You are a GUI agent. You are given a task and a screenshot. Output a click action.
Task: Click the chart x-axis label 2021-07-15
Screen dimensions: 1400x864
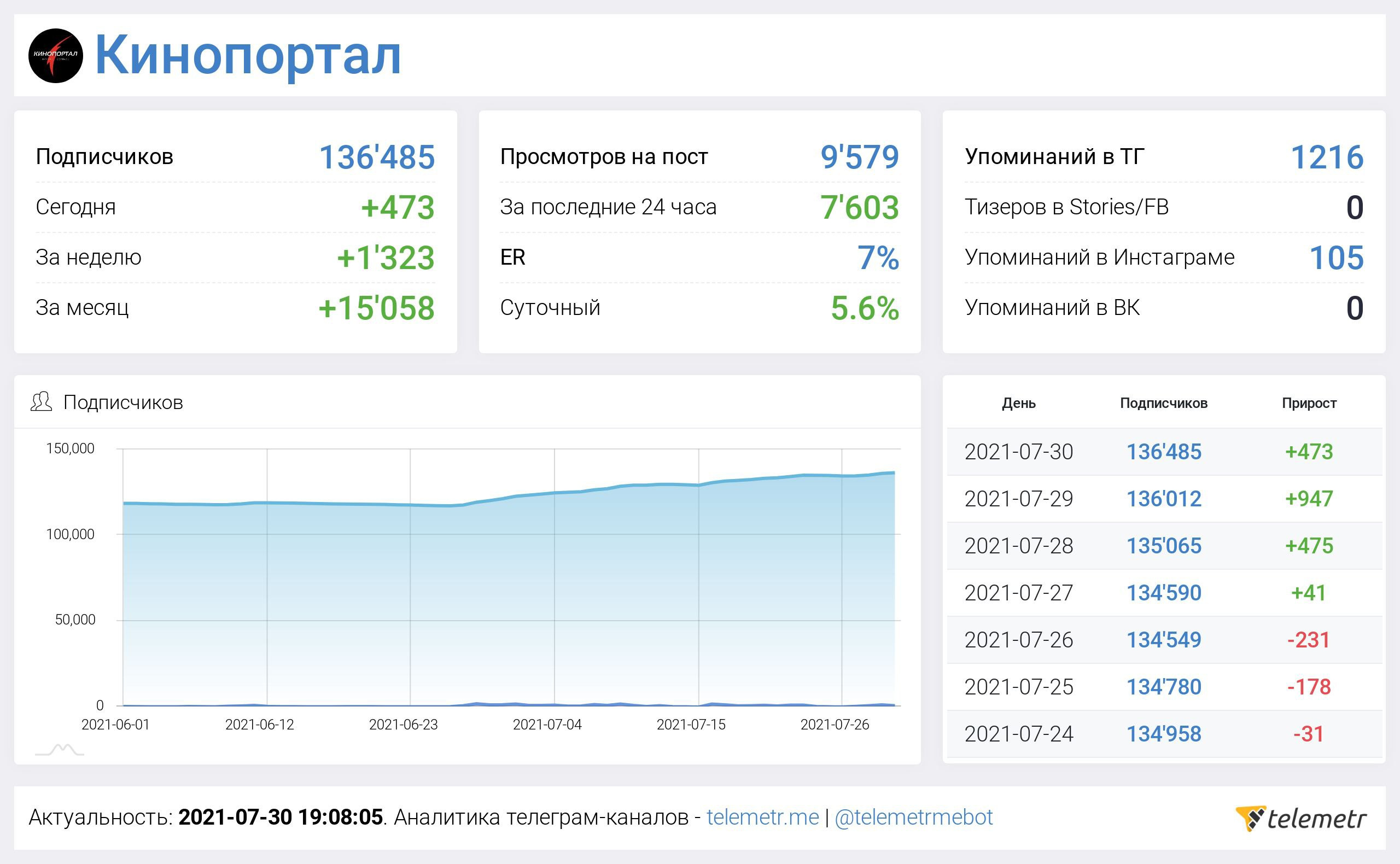691,725
